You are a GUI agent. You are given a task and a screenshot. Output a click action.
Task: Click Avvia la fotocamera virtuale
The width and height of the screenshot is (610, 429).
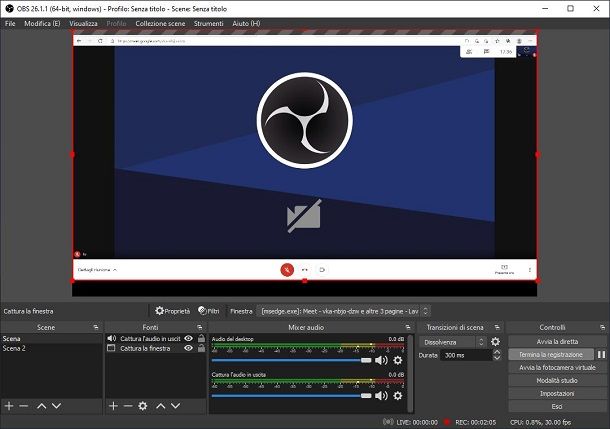click(557, 368)
